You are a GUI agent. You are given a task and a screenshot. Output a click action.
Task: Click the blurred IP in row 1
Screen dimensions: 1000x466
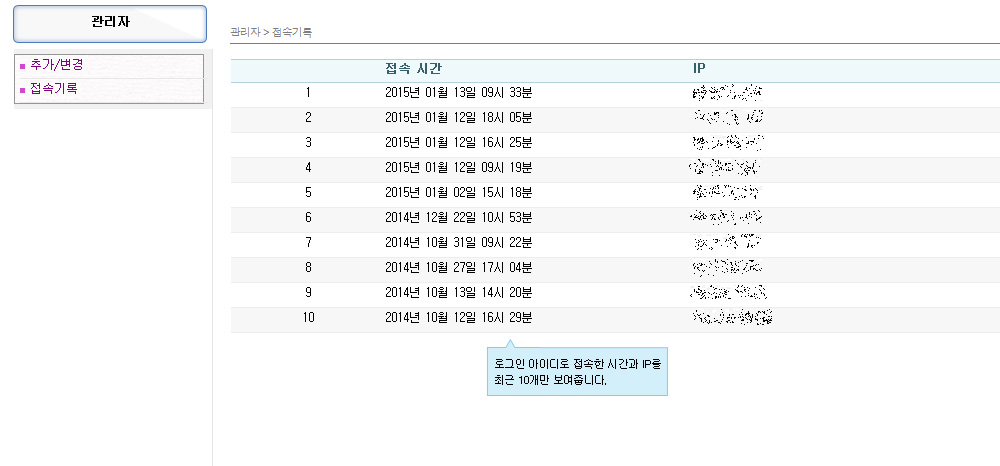point(728,93)
